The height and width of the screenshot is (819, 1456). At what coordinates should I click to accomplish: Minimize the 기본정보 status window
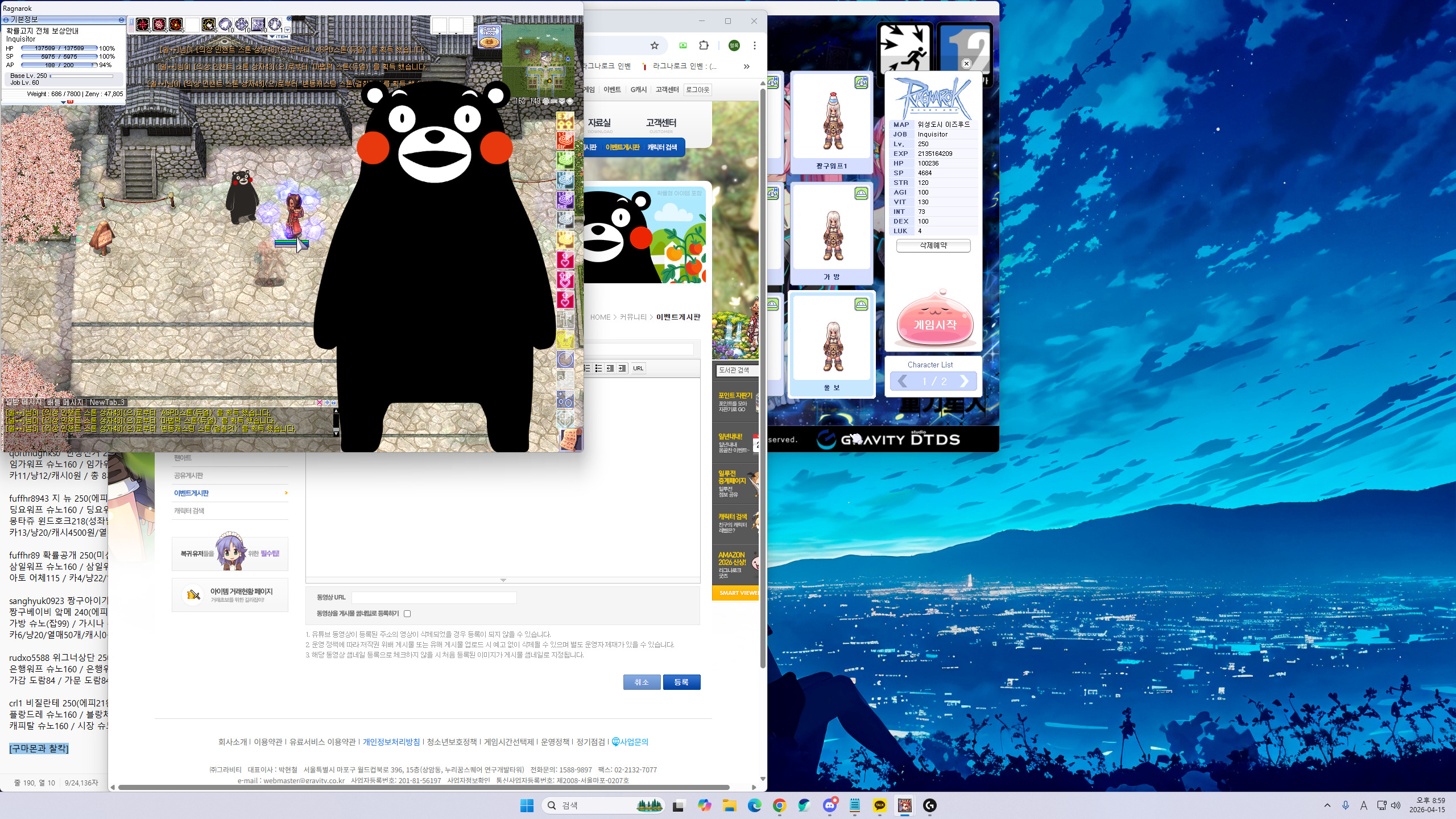(x=121, y=20)
